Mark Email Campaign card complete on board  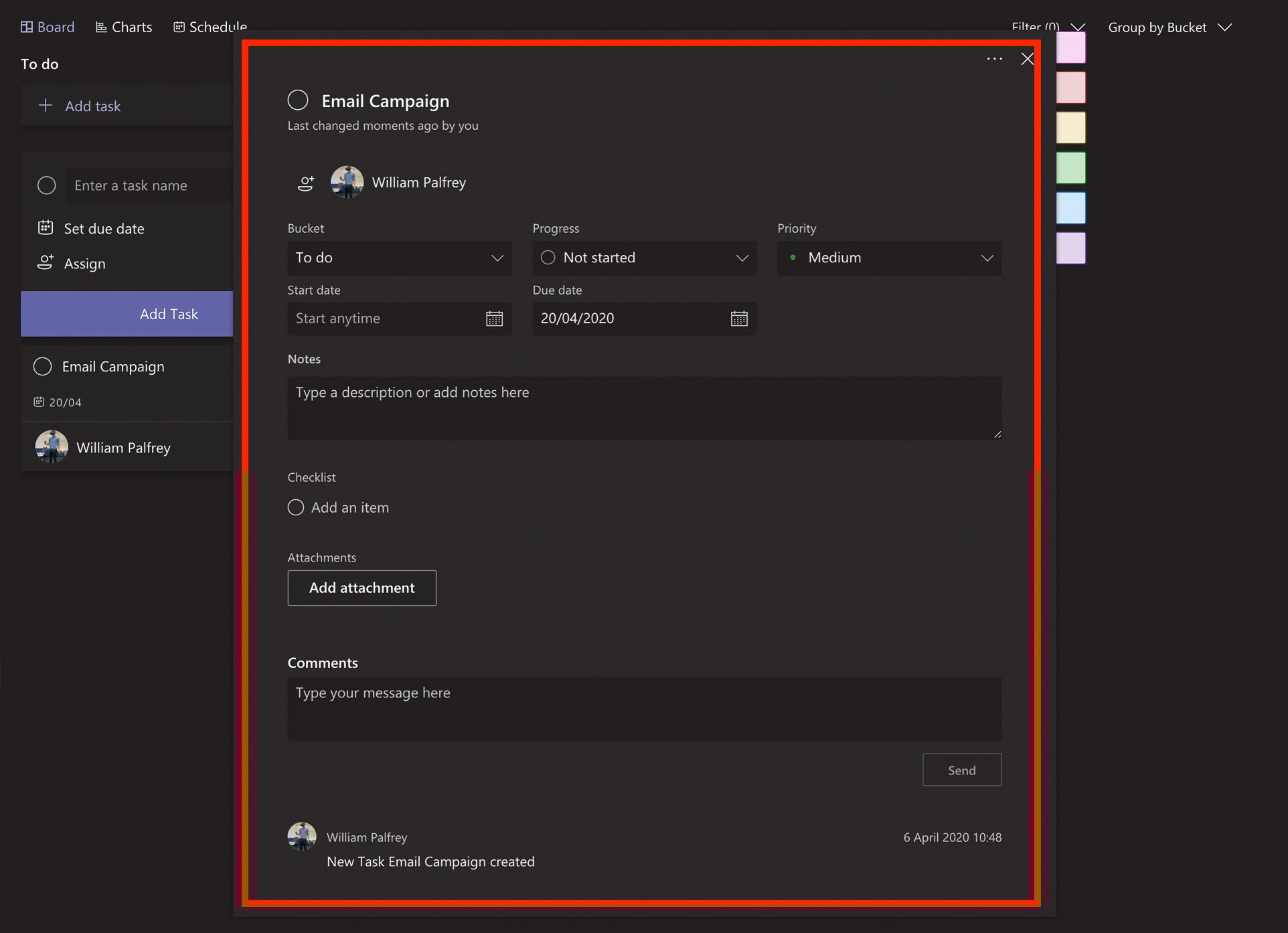tap(42, 366)
